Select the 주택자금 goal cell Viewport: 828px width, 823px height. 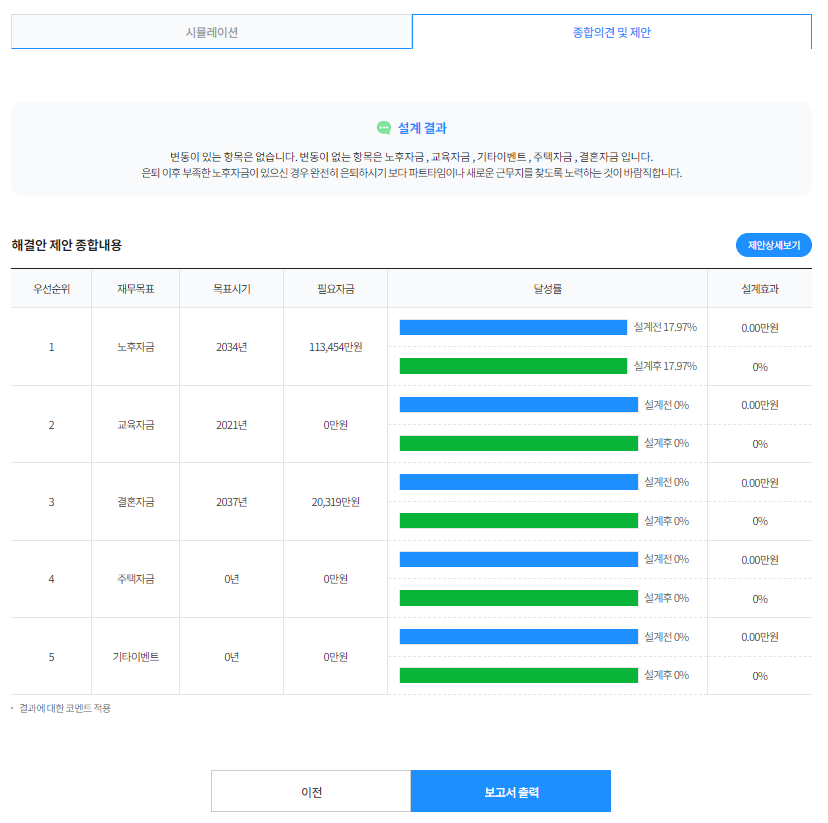[x=136, y=579]
